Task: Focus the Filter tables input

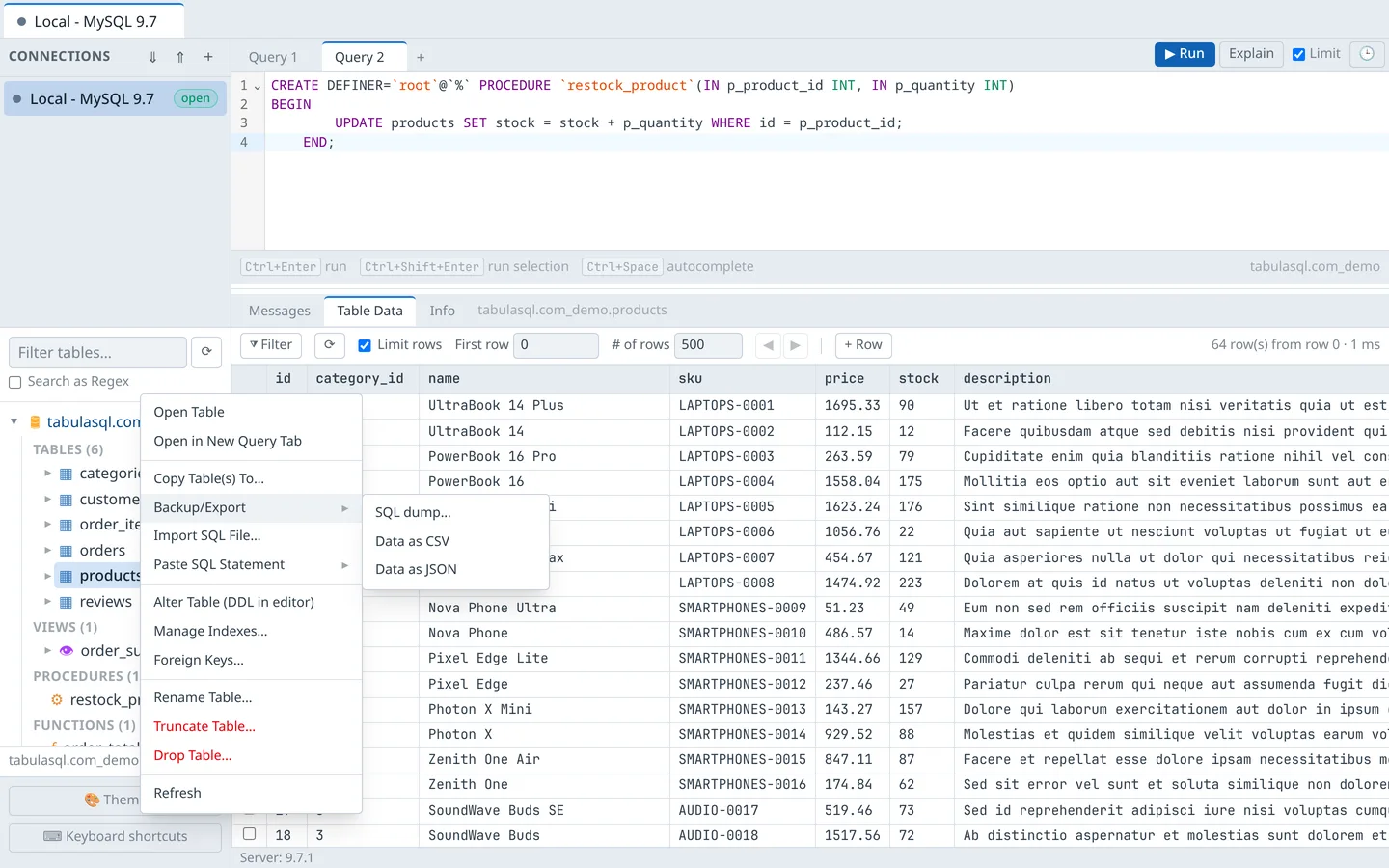Action: (97, 352)
